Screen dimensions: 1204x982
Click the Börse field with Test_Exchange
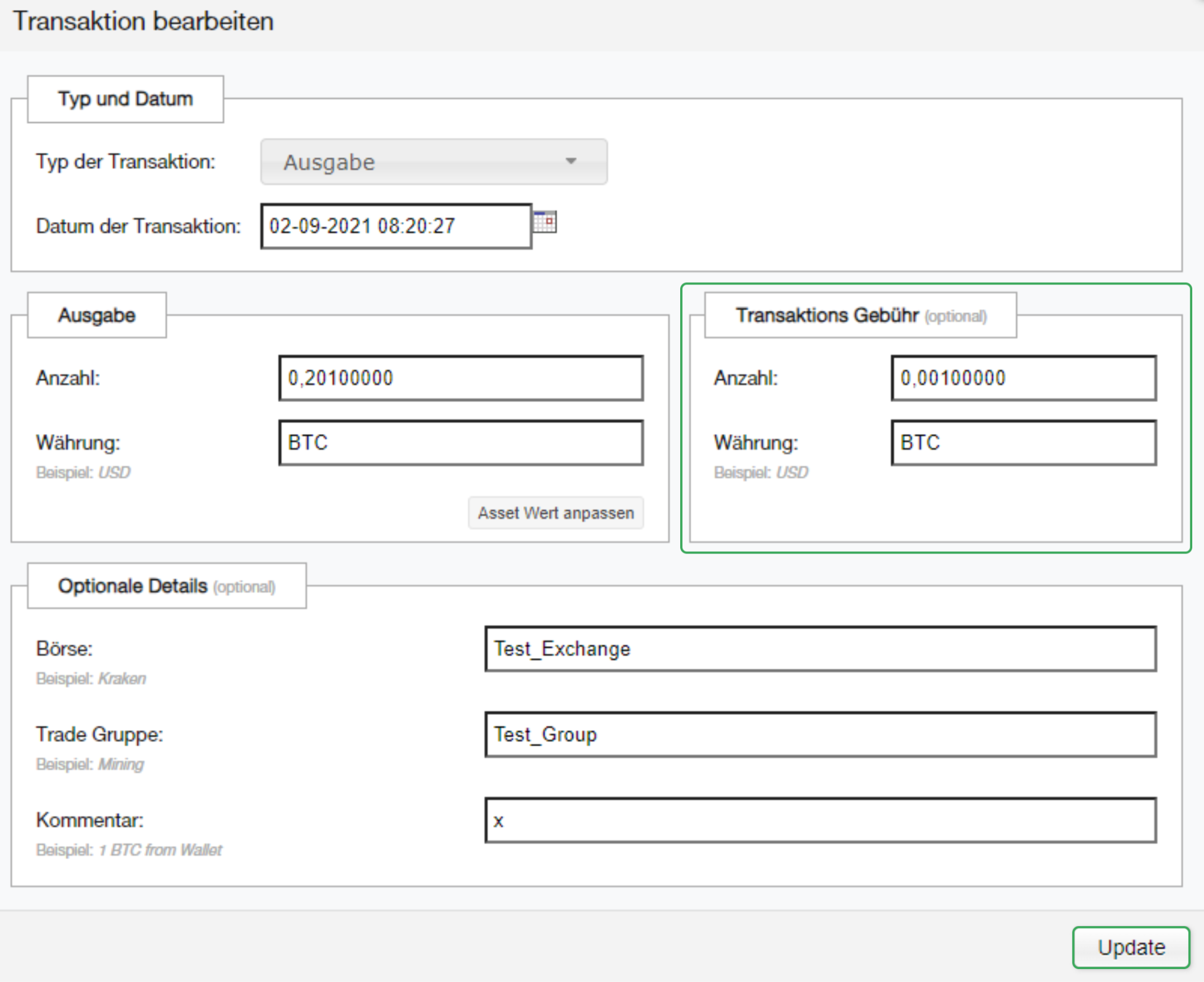(820, 649)
